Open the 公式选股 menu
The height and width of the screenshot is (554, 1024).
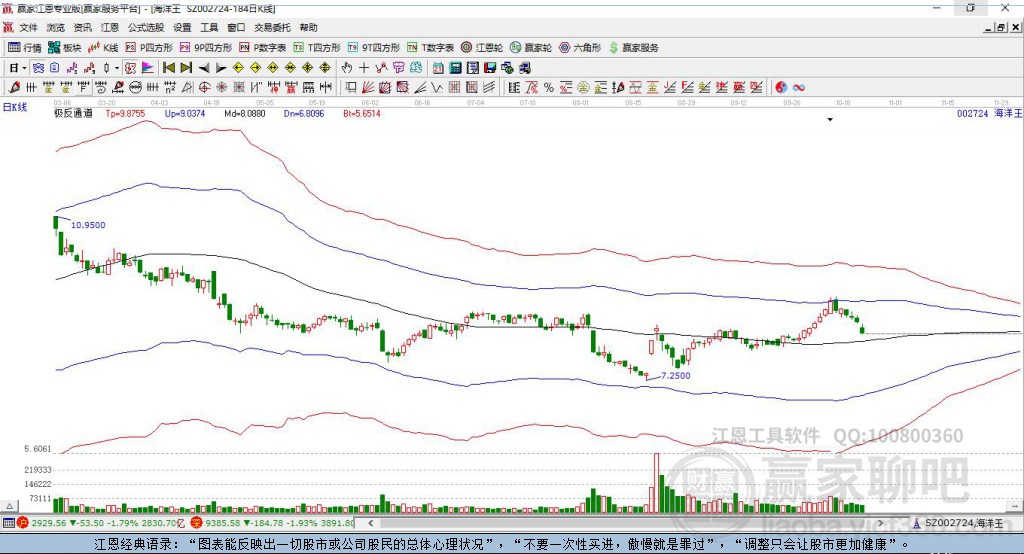146,27
